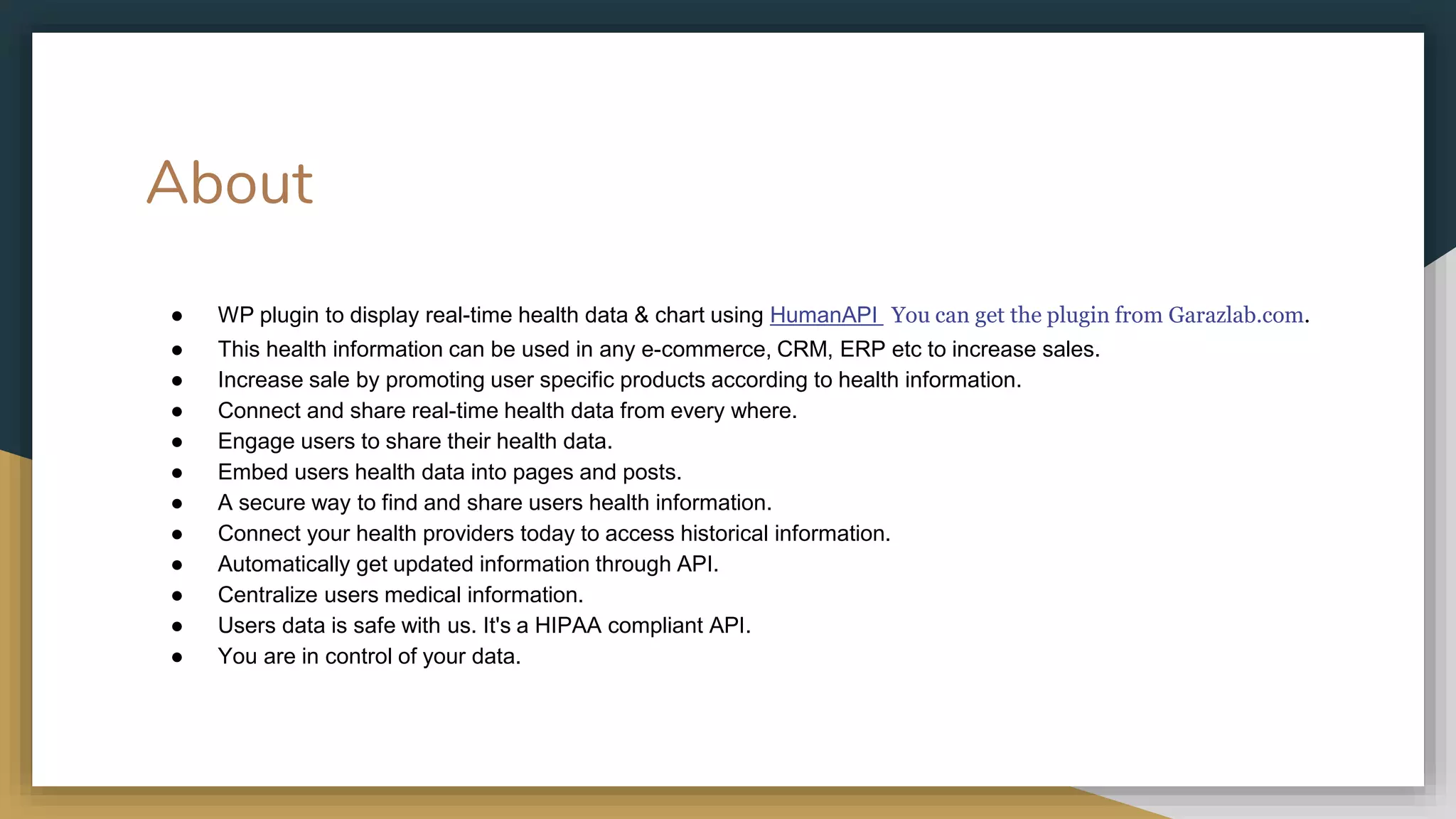Click the HIPAA compliant API line
The image size is (1456, 819).
pyautogui.click(x=484, y=625)
